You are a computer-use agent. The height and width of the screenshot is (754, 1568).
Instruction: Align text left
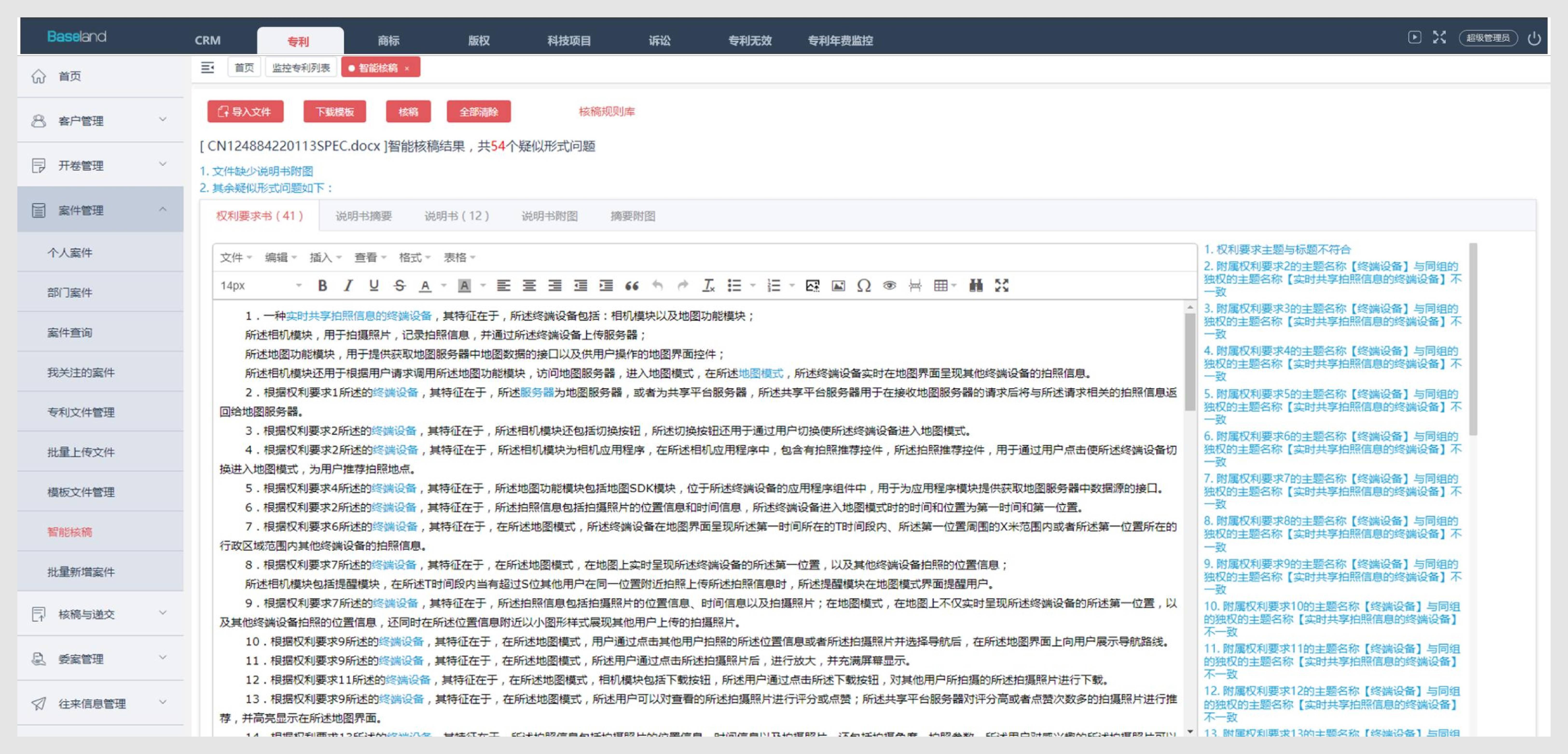(503, 285)
